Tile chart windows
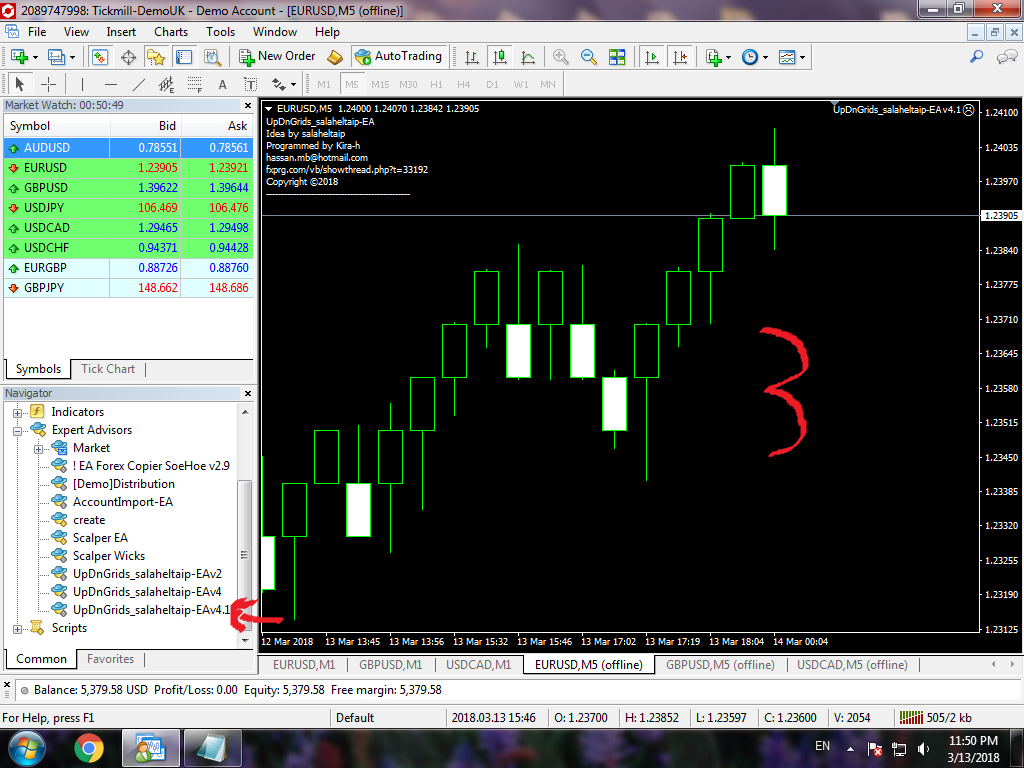 tap(616, 57)
